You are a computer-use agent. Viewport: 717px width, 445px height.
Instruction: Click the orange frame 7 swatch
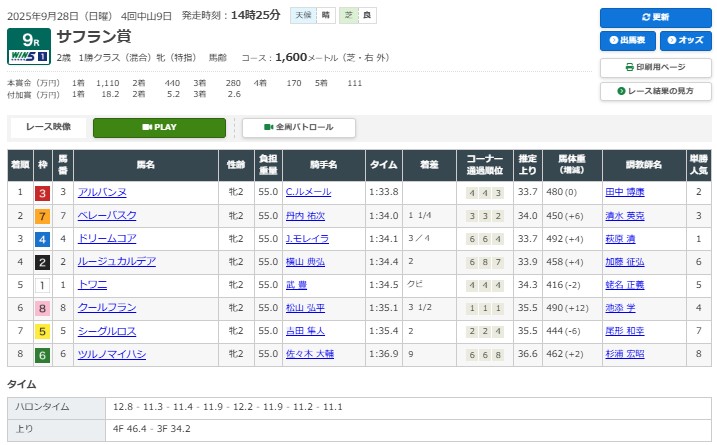[x=43, y=216]
